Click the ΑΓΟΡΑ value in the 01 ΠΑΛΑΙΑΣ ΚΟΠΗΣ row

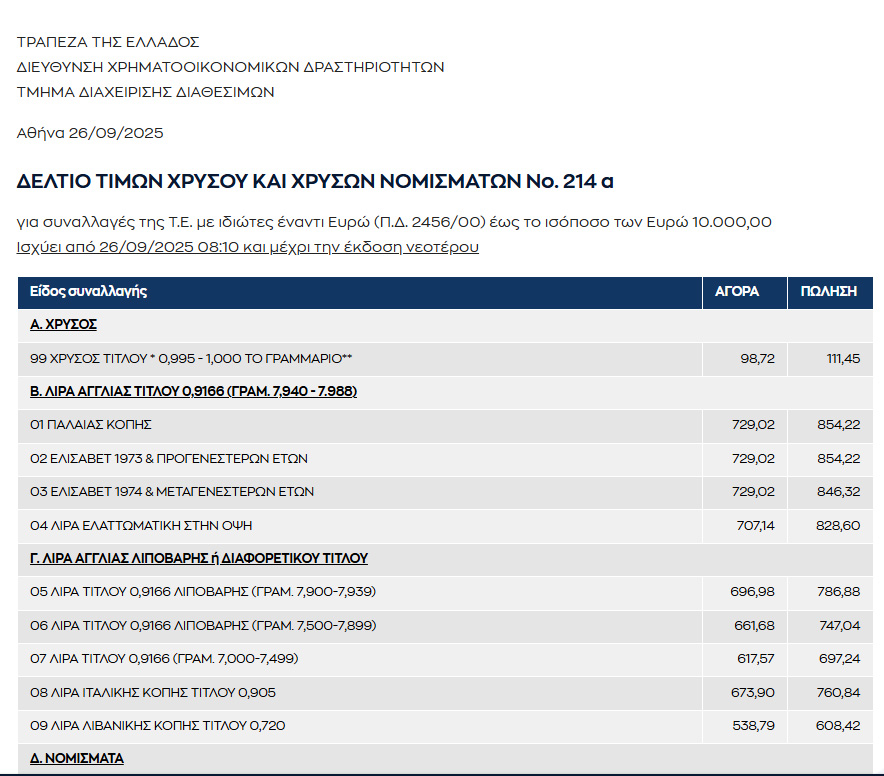pos(753,425)
